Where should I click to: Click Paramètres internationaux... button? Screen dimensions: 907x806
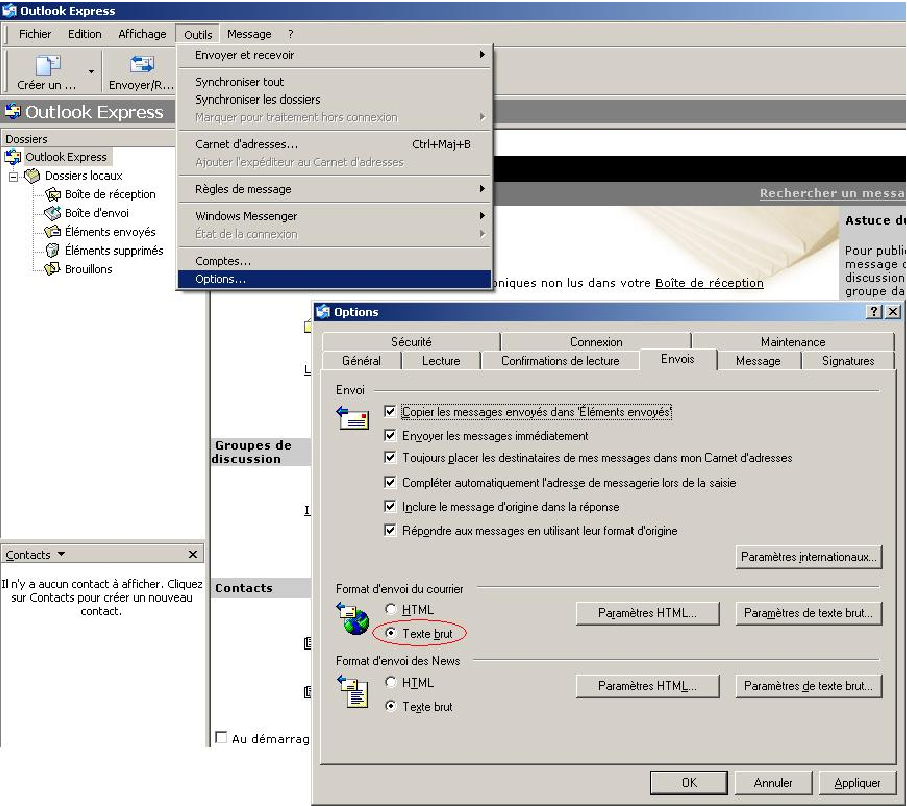point(809,557)
